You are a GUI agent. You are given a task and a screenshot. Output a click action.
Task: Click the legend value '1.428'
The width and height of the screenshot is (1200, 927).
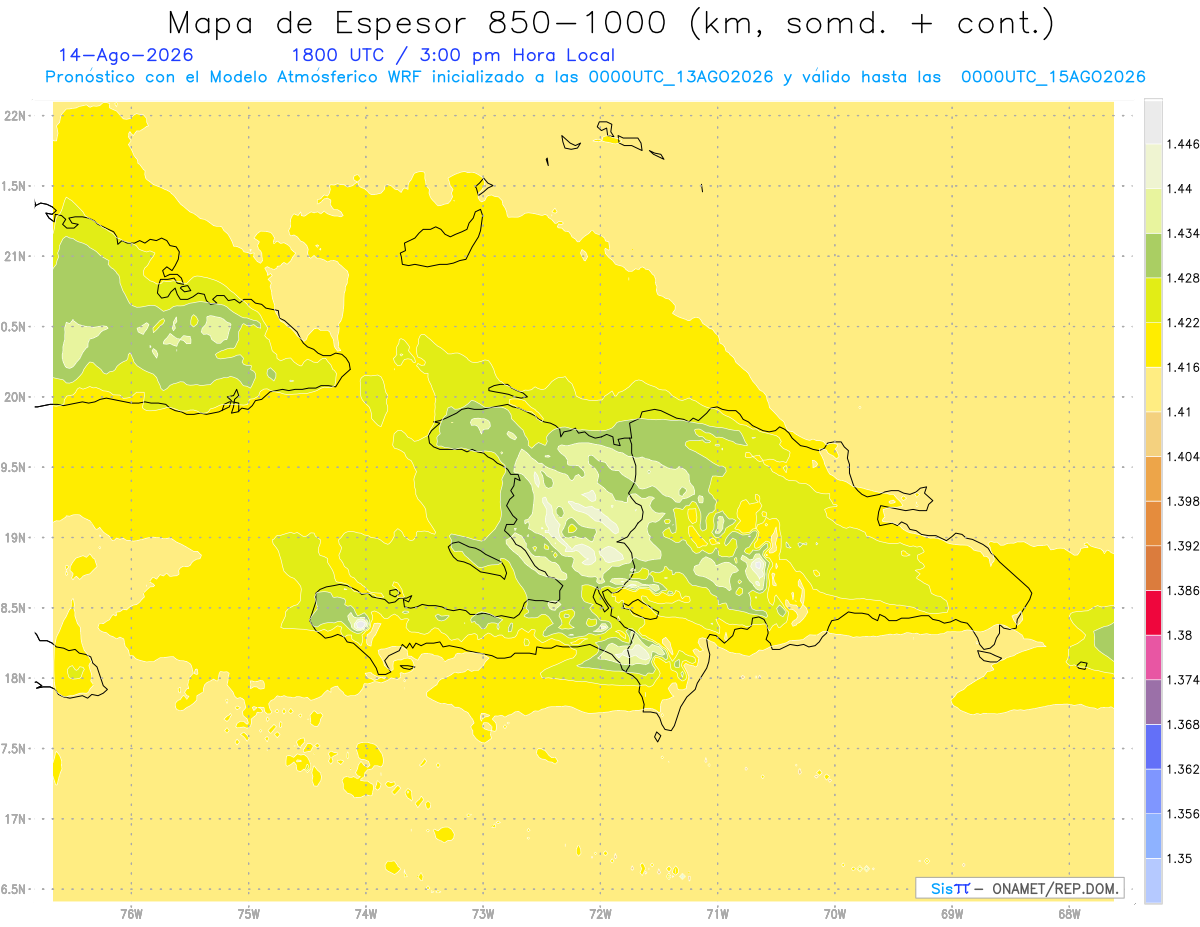tap(1182, 278)
